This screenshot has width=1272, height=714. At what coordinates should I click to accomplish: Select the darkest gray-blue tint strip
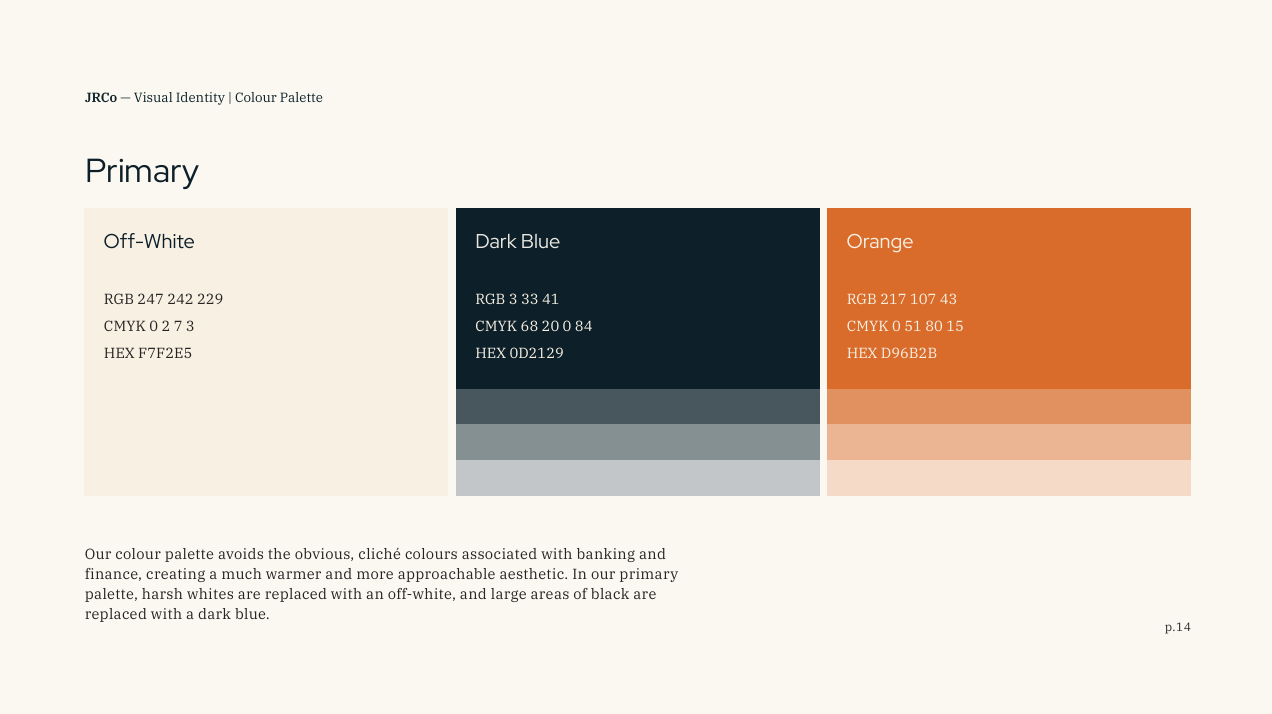638,407
